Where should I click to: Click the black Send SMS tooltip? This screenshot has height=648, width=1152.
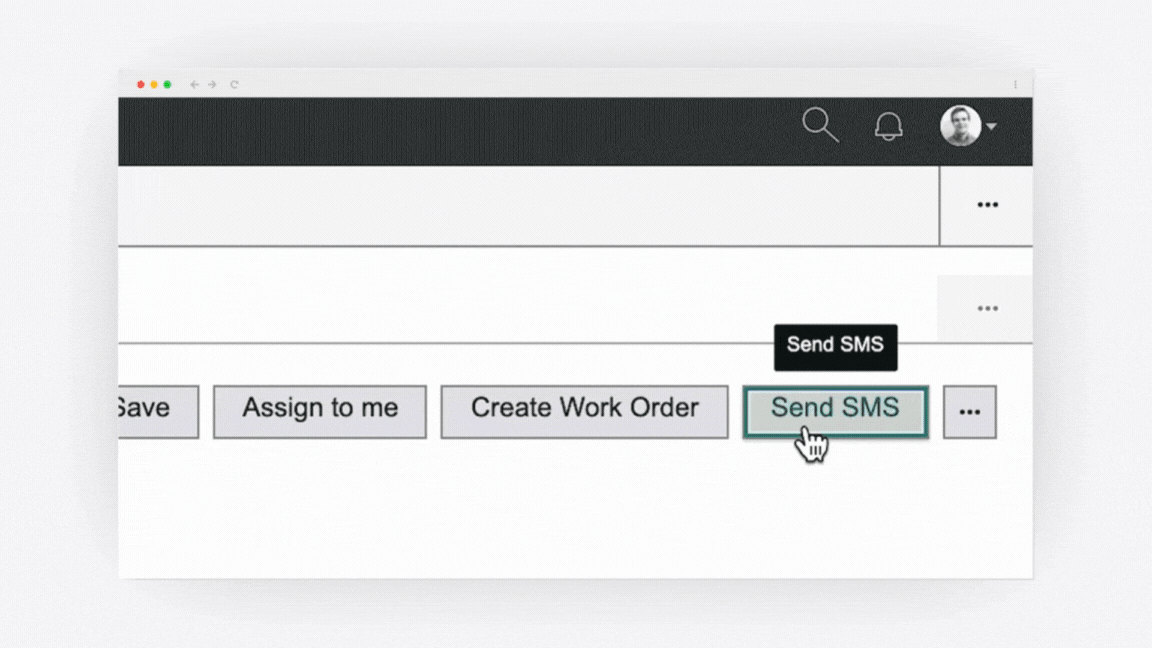pos(835,347)
